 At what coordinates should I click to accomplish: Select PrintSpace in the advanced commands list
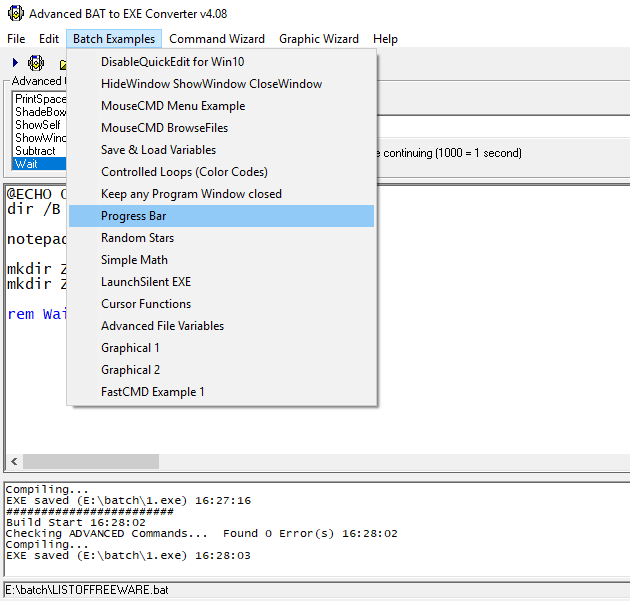click(40, 99)
